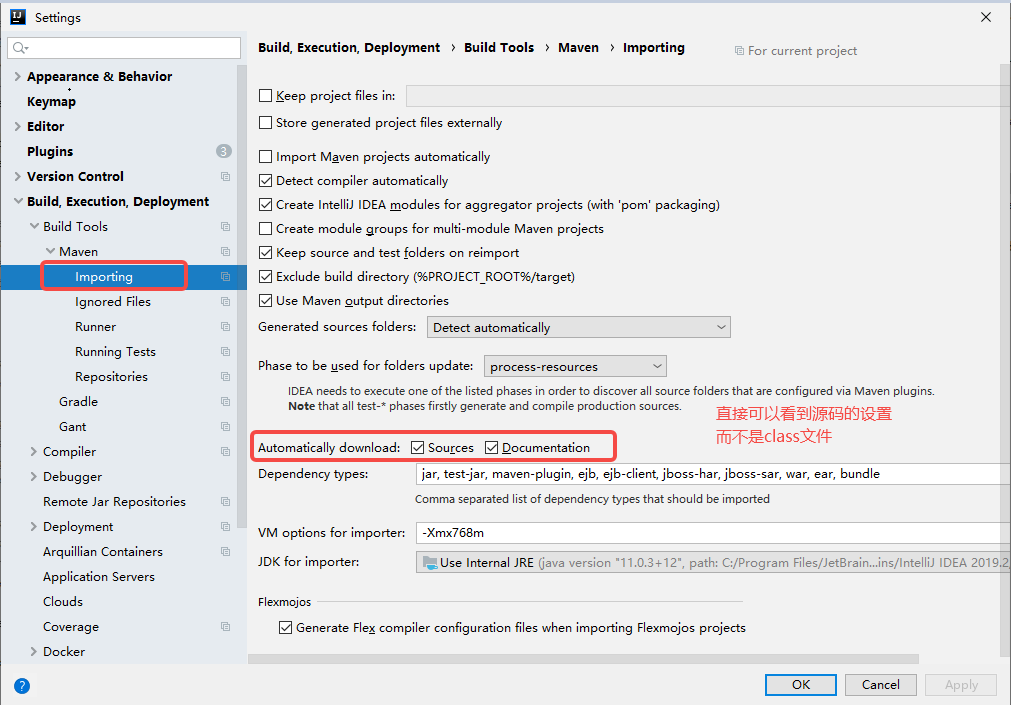
Task: Click the Dependency types text field
Action: coord(712,474)
